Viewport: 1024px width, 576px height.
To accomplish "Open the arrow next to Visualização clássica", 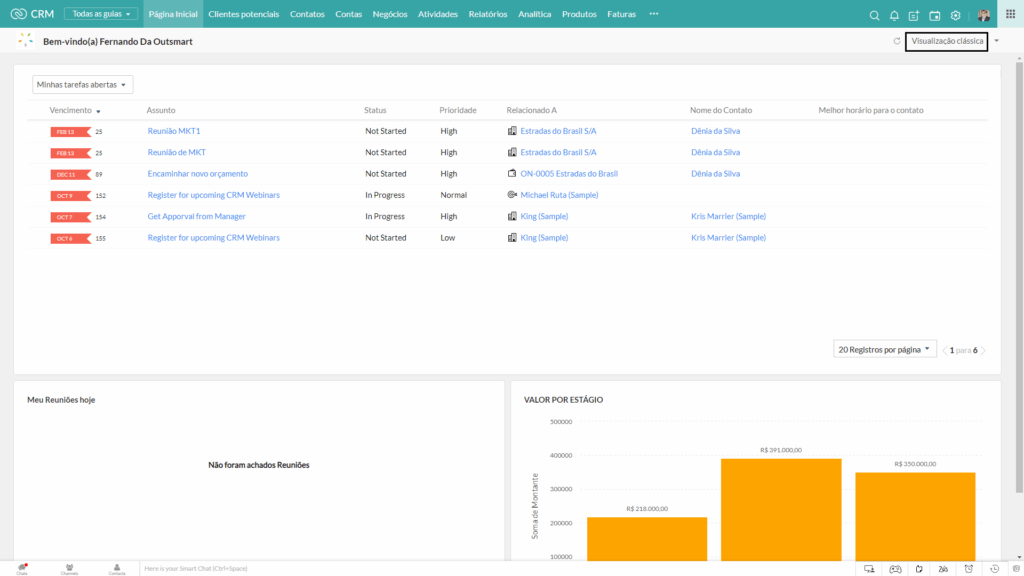I will pos(997,41).
